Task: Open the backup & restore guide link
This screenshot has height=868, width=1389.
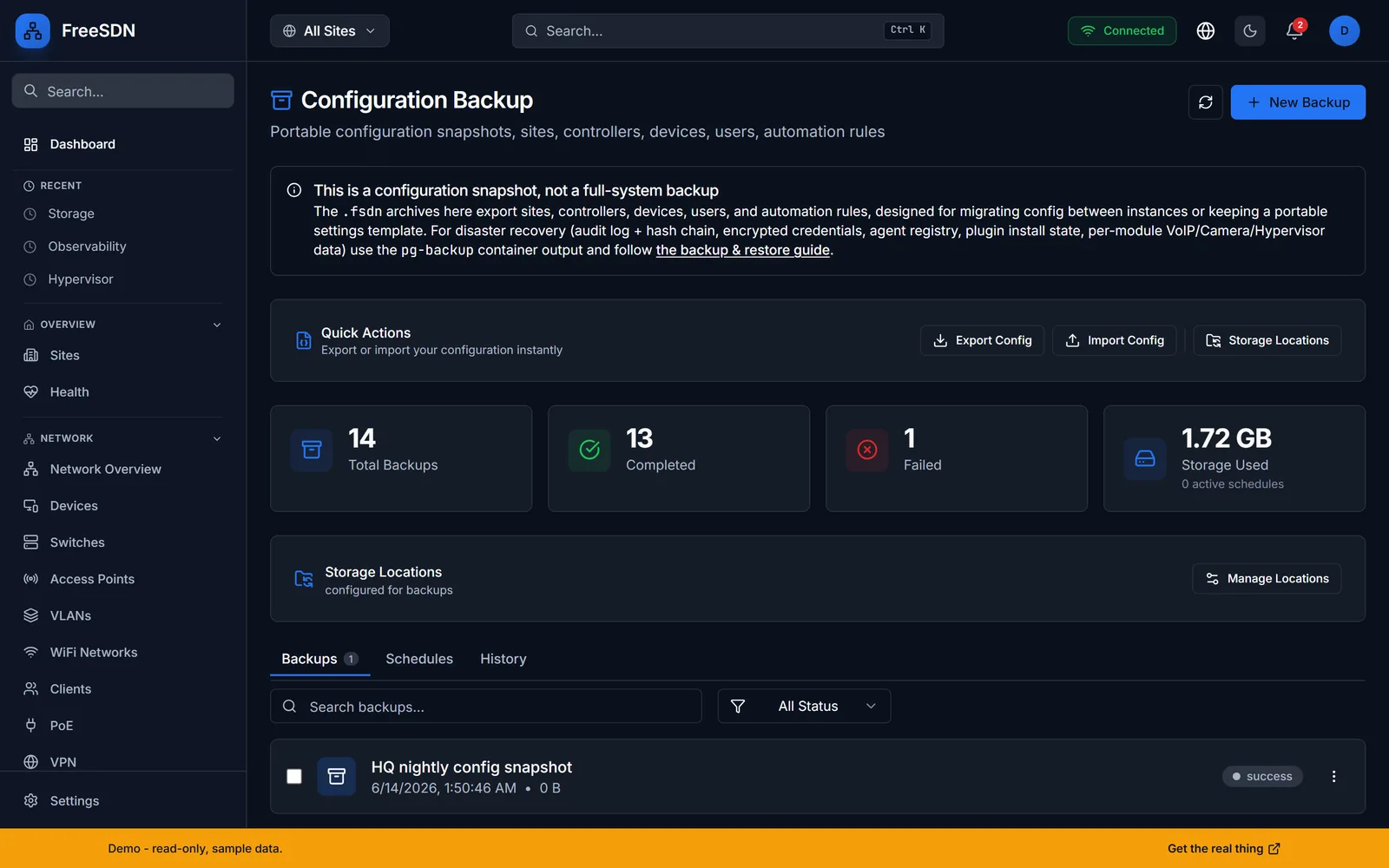Action: (743, 250)
